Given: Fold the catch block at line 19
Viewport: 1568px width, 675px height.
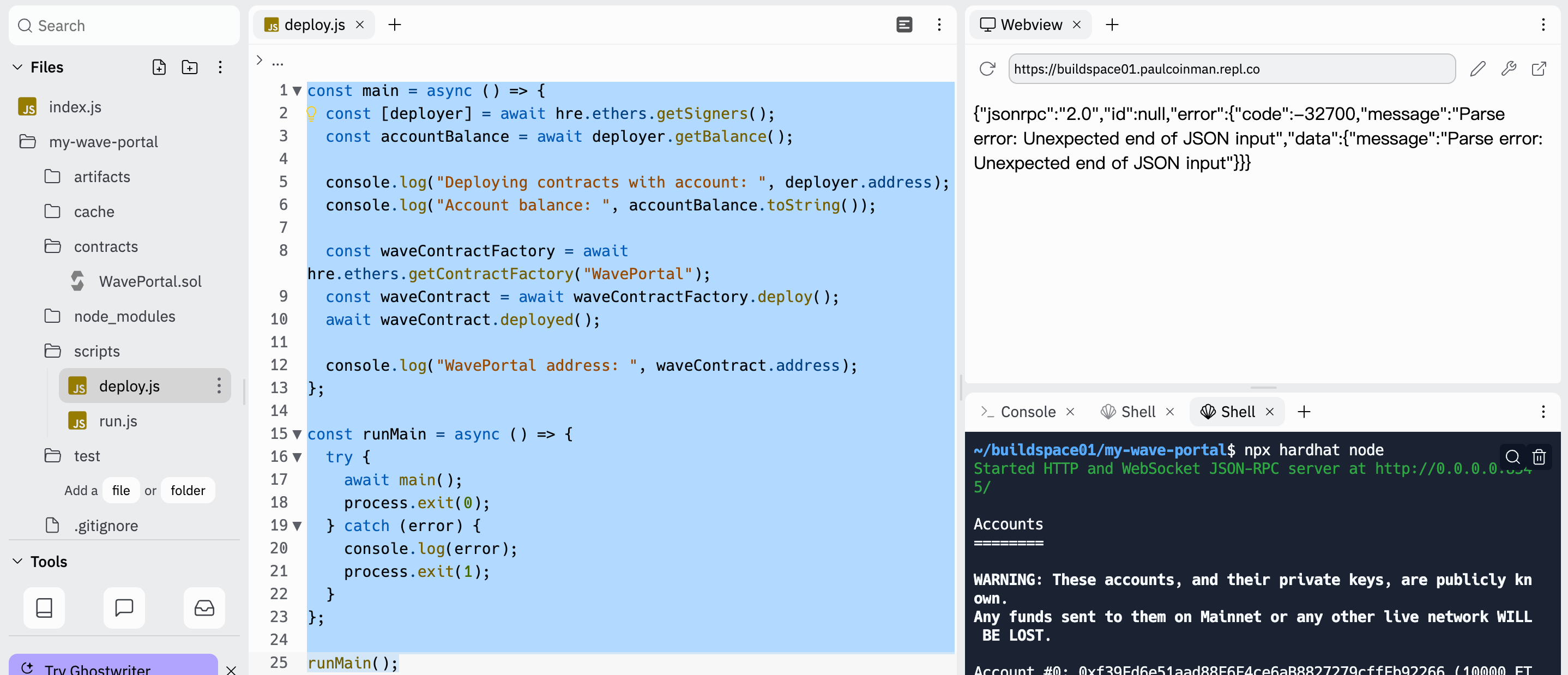Looking at the screenshot, I should tap(297, 526).
